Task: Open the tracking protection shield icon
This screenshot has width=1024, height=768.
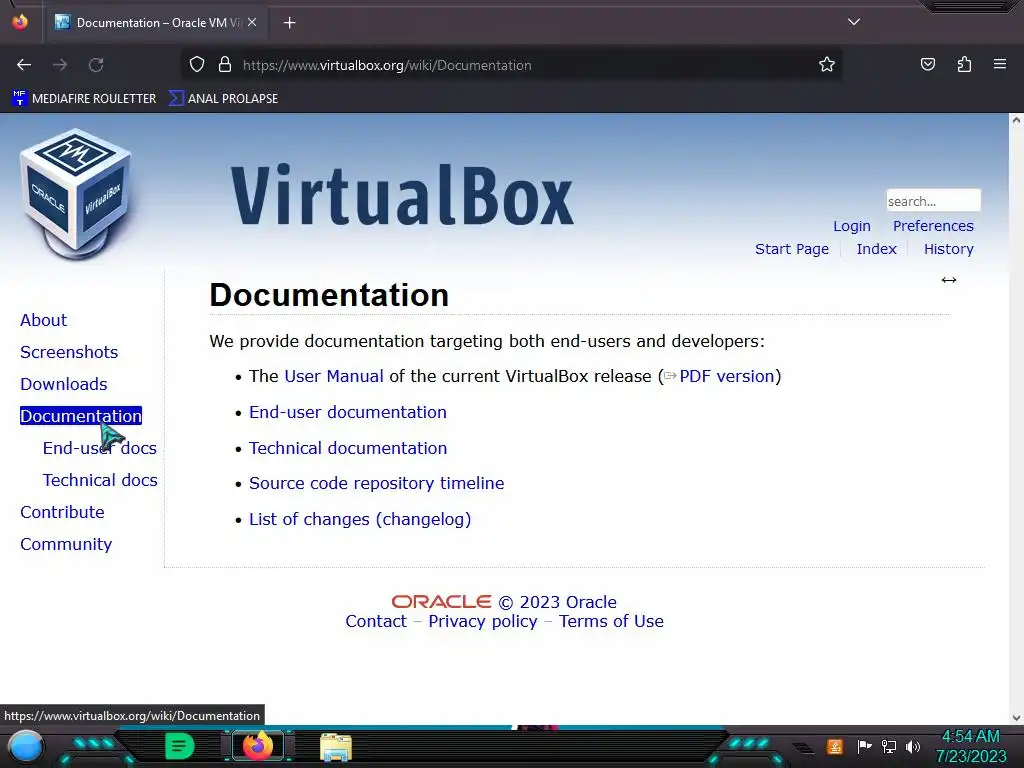Action: (x=197, y=65)
